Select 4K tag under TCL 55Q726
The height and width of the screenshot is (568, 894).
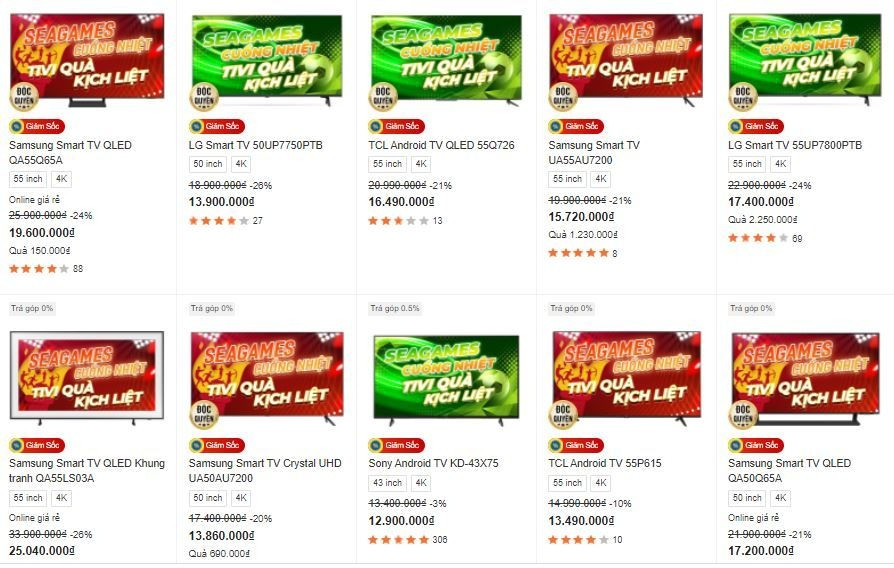pos(421,164)
